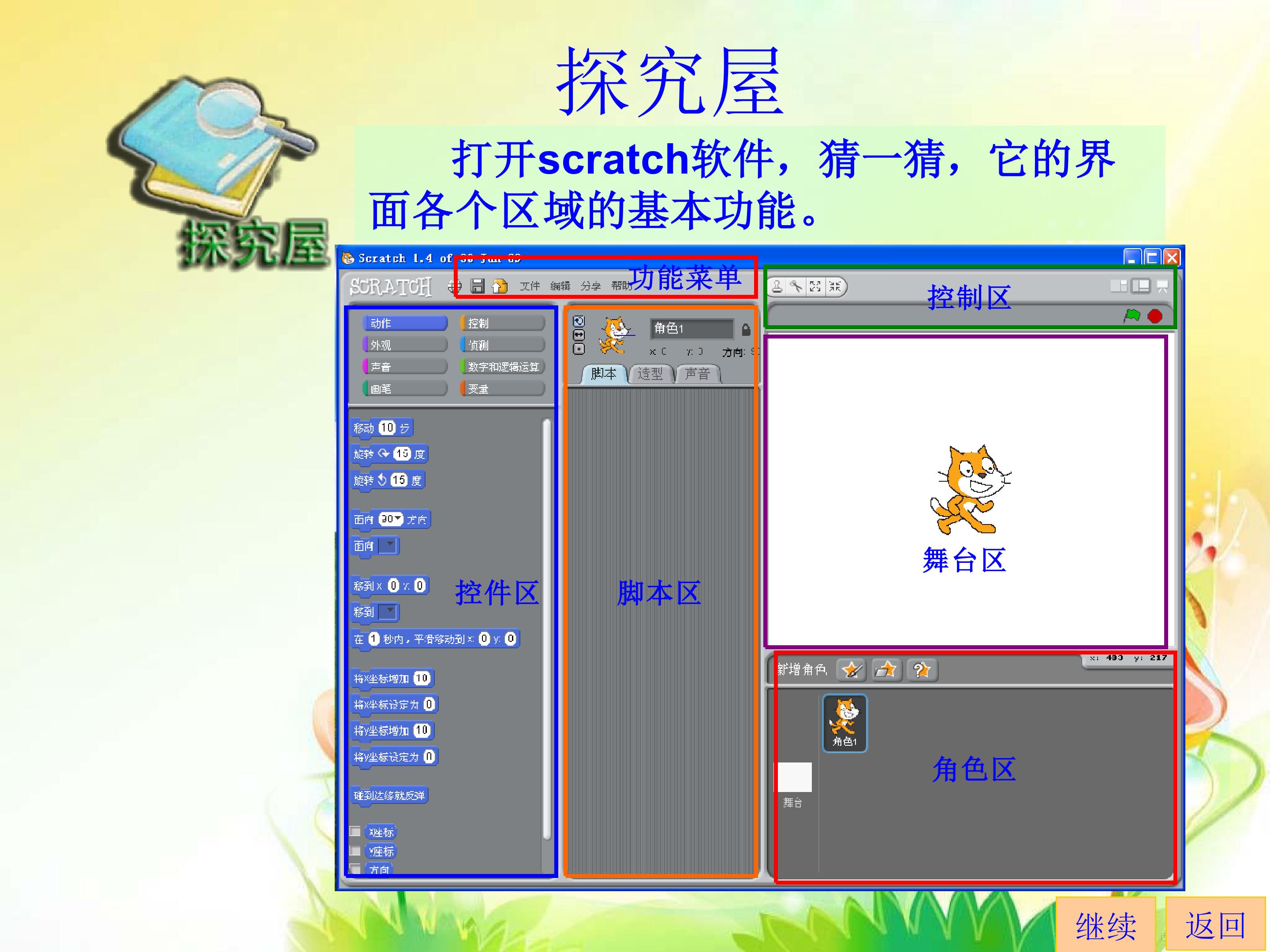Stop all scripts with the red button
Screen dimensions: 1270x952
(1154, 316)
